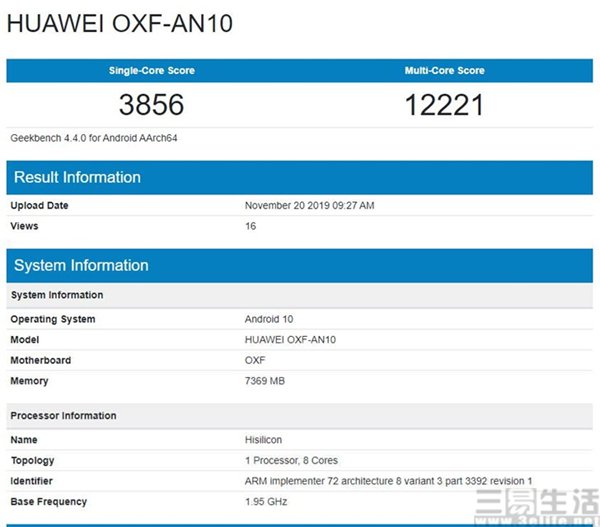This screenshot has height=527, width=600.
Task: Select the Android 10 value
Action: pos(269,319)
